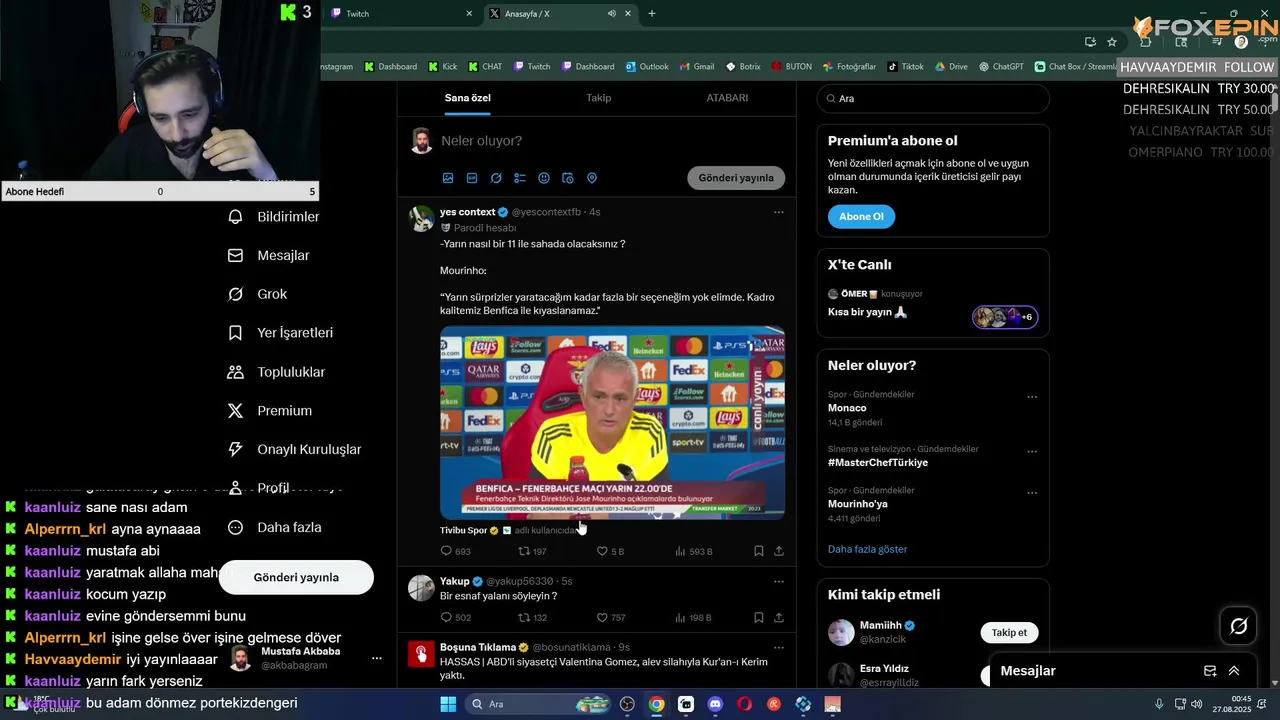Open Mesajlar in the sidebar
Viewport: 1280px width, 720px height.
point(268,256)
